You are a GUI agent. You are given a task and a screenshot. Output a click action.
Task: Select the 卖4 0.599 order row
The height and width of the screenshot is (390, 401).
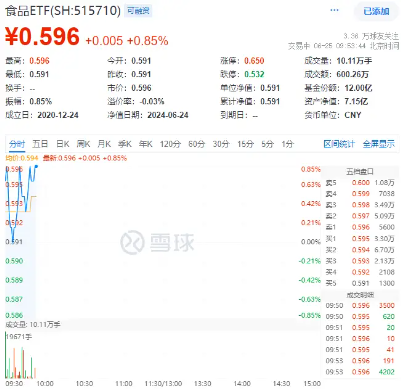tap(360, 194)
